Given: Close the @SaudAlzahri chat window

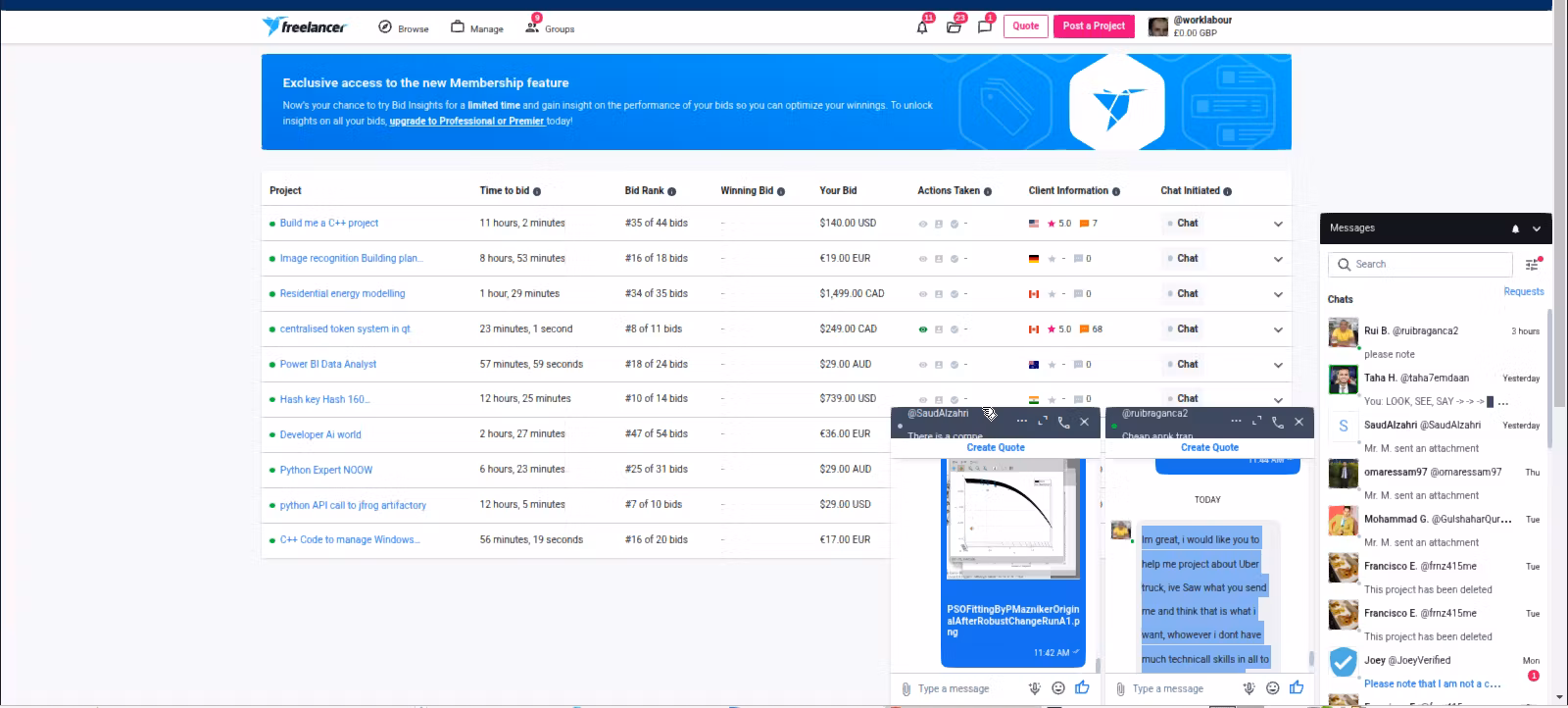Looking at the screenshot, I should [x=1084, y=422].
